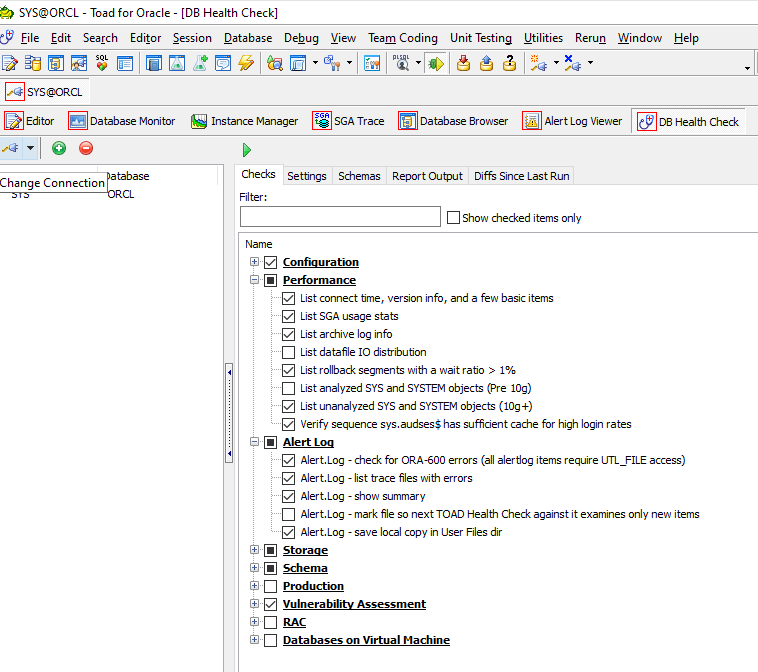Collapse the Performance tree node
758x672 pixels.
pyautogui.click(x=254, y=279)
